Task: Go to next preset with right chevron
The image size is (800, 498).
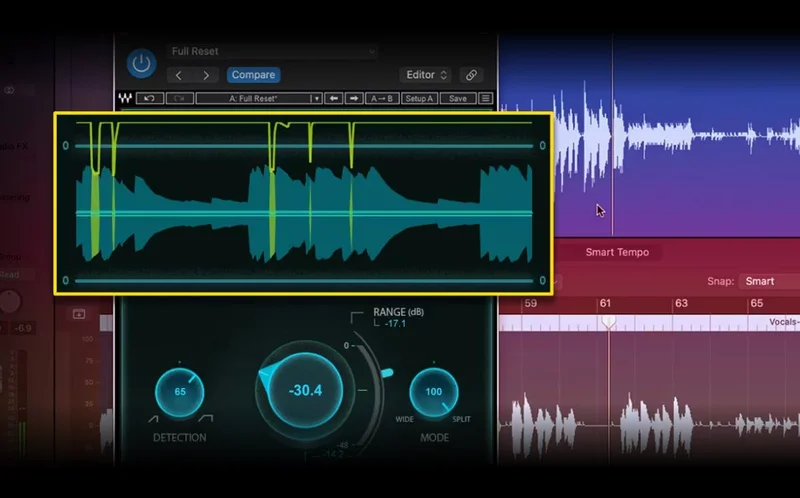Action: (x=206, y=75)
